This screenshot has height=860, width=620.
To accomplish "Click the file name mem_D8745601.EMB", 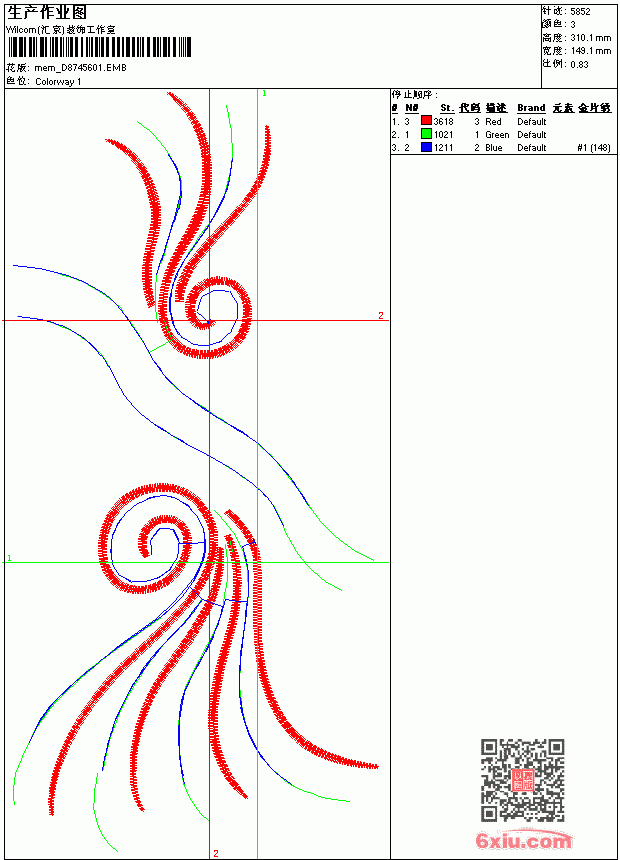I will click(80, 68).
